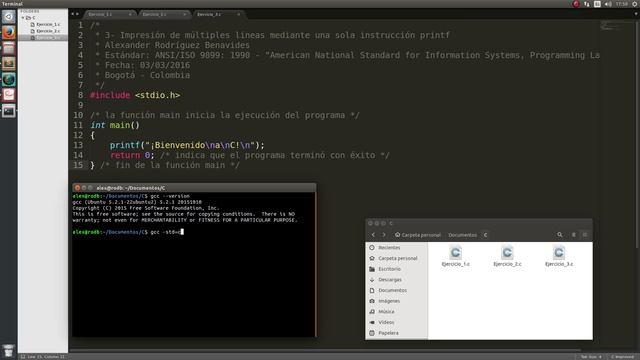Open search in the file manager

560,235
